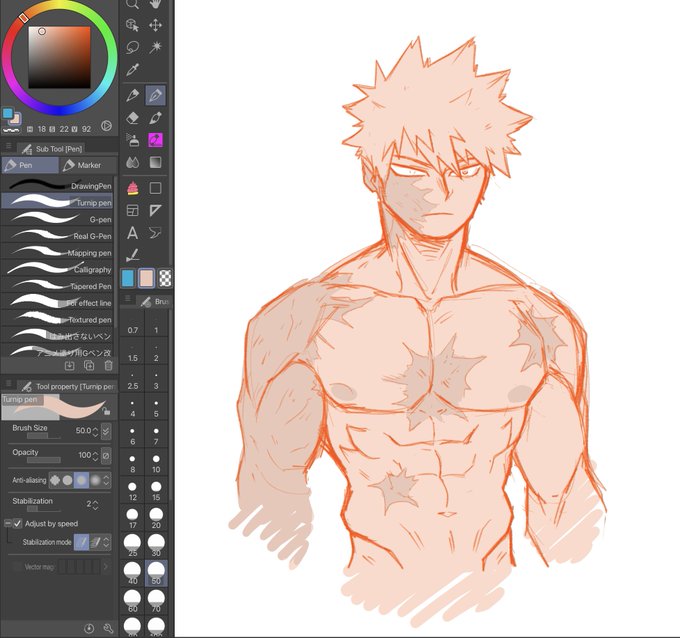Select the Hand move-view tool
The width and height of the screenshot is (680, 638).
(x=155, y=4)
